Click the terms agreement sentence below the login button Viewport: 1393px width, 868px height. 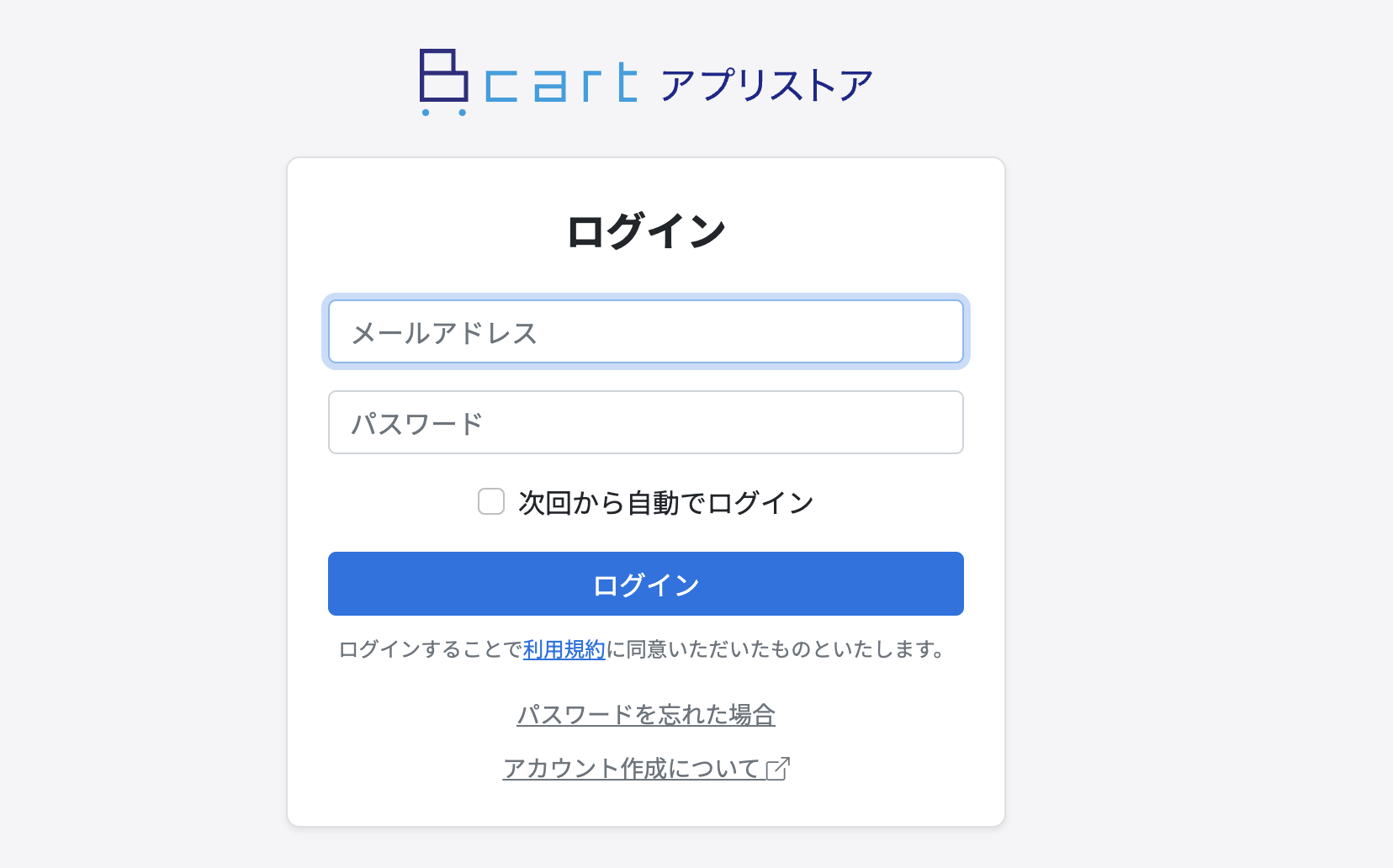point(645,648)
